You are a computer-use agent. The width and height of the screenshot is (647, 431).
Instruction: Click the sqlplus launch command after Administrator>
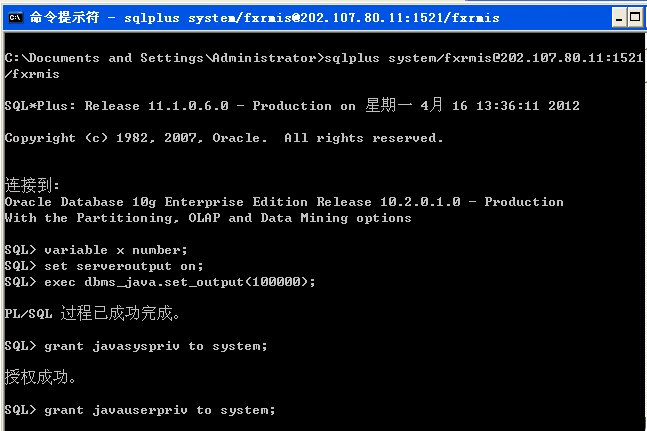484,58
